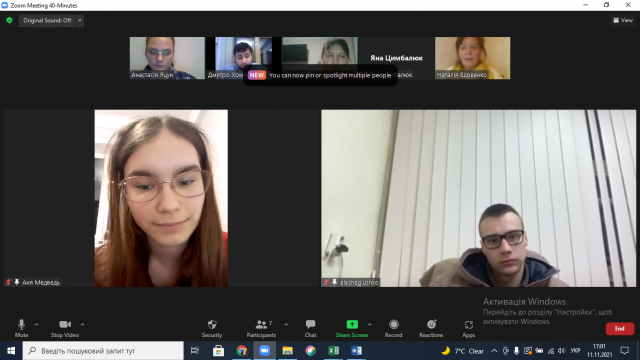Select Наталія Вдовенко video thumbnail
640x360 pixels.
pyautogui.click(x=472, y=58)
